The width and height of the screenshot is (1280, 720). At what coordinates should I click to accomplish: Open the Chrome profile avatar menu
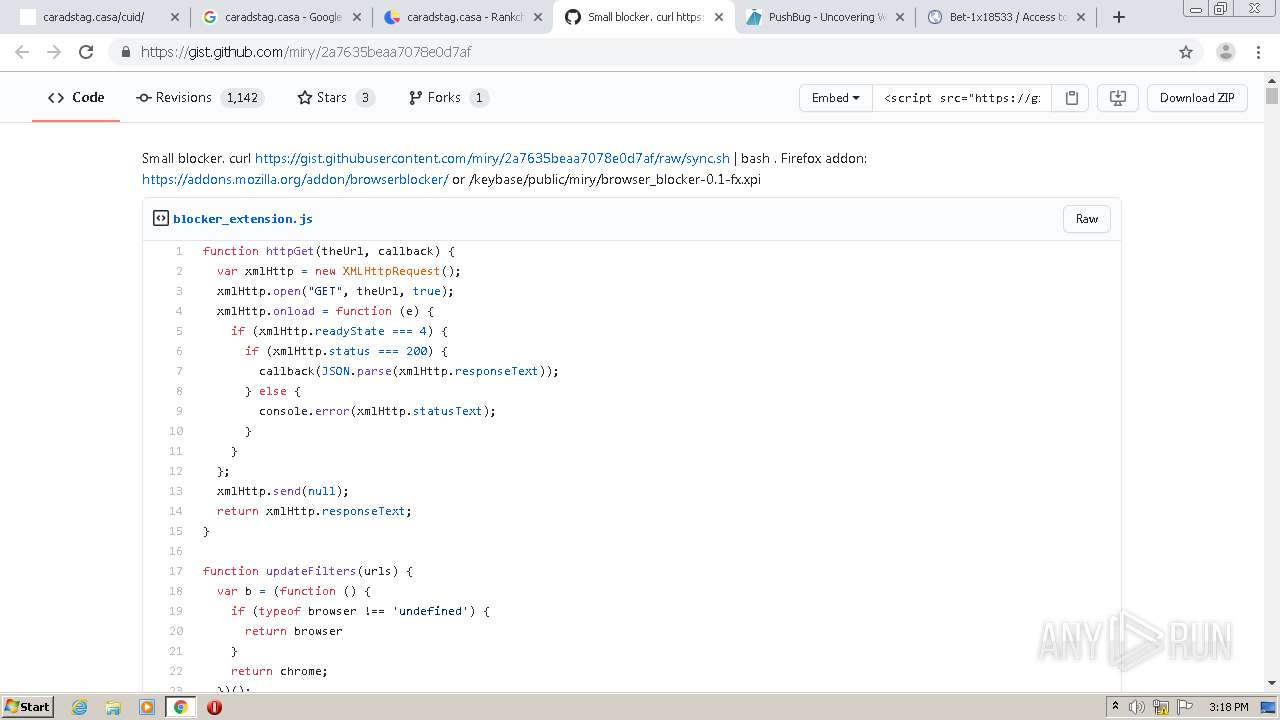(1225, 52)
